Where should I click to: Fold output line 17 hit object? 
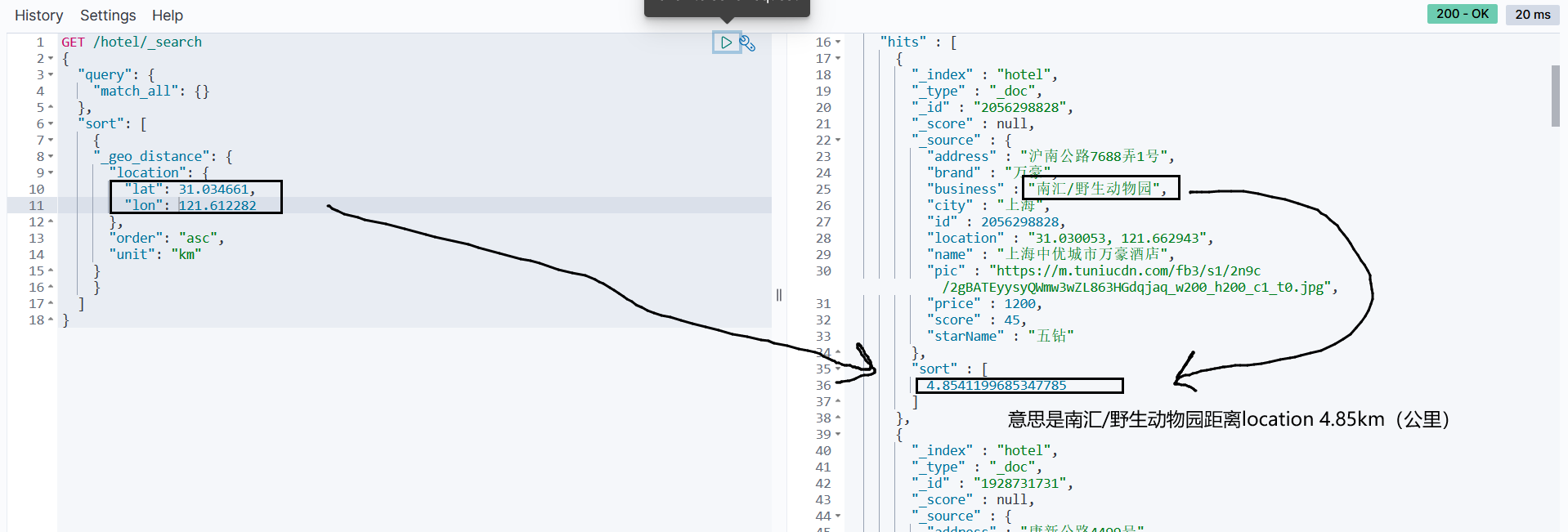click(x=838, y=58)
